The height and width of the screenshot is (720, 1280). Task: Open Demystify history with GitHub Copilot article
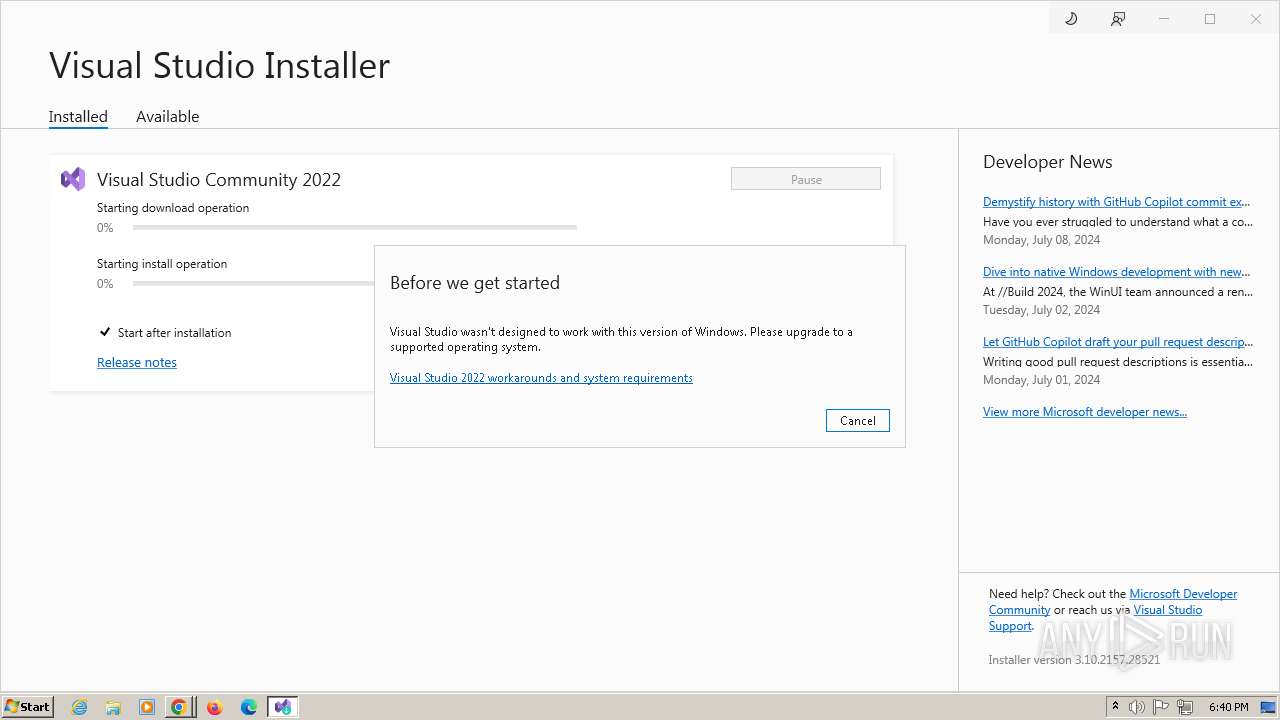(1116, 202)
